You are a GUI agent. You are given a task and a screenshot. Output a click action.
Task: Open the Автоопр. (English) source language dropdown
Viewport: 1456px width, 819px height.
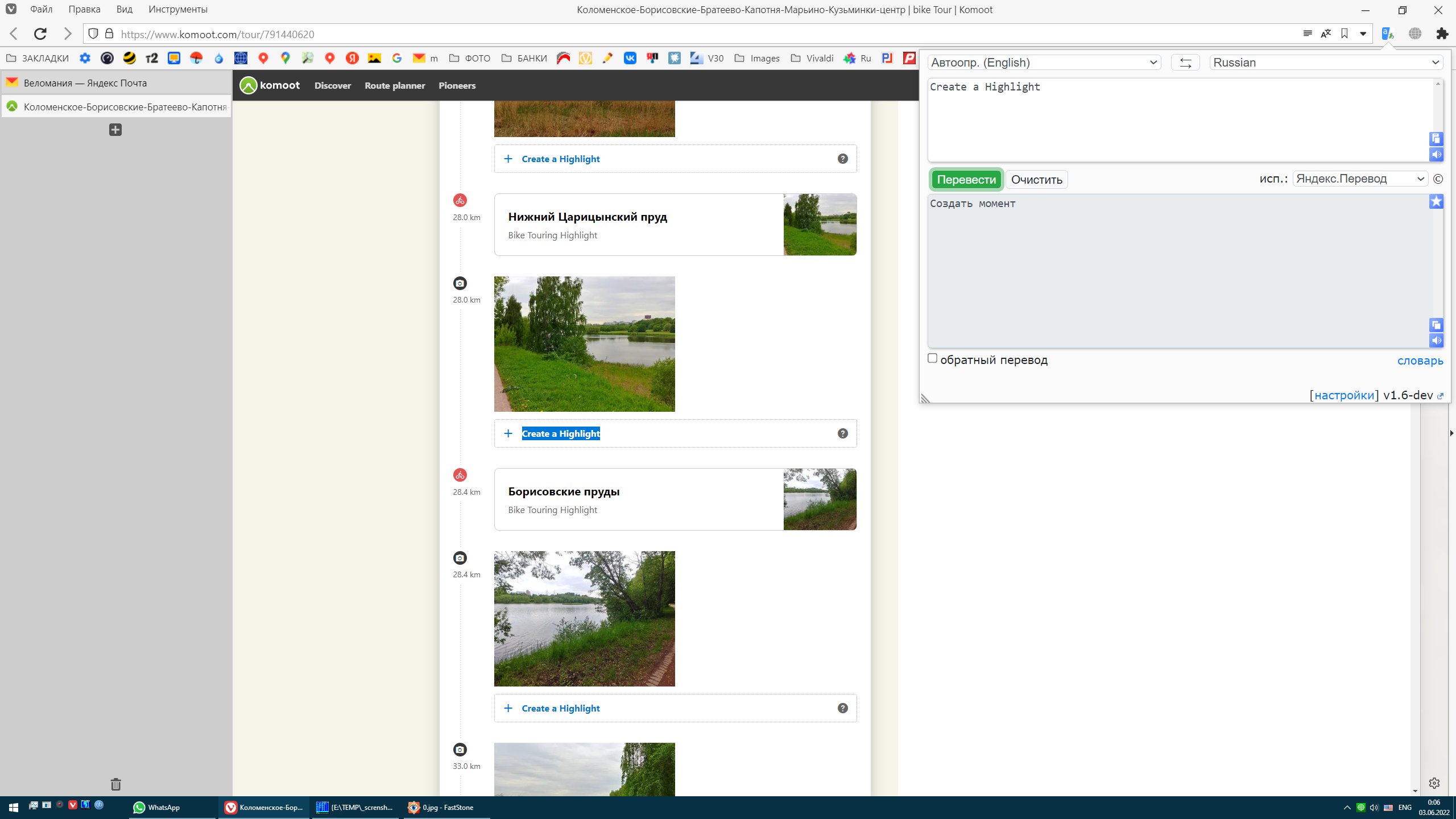(1044, 63)
